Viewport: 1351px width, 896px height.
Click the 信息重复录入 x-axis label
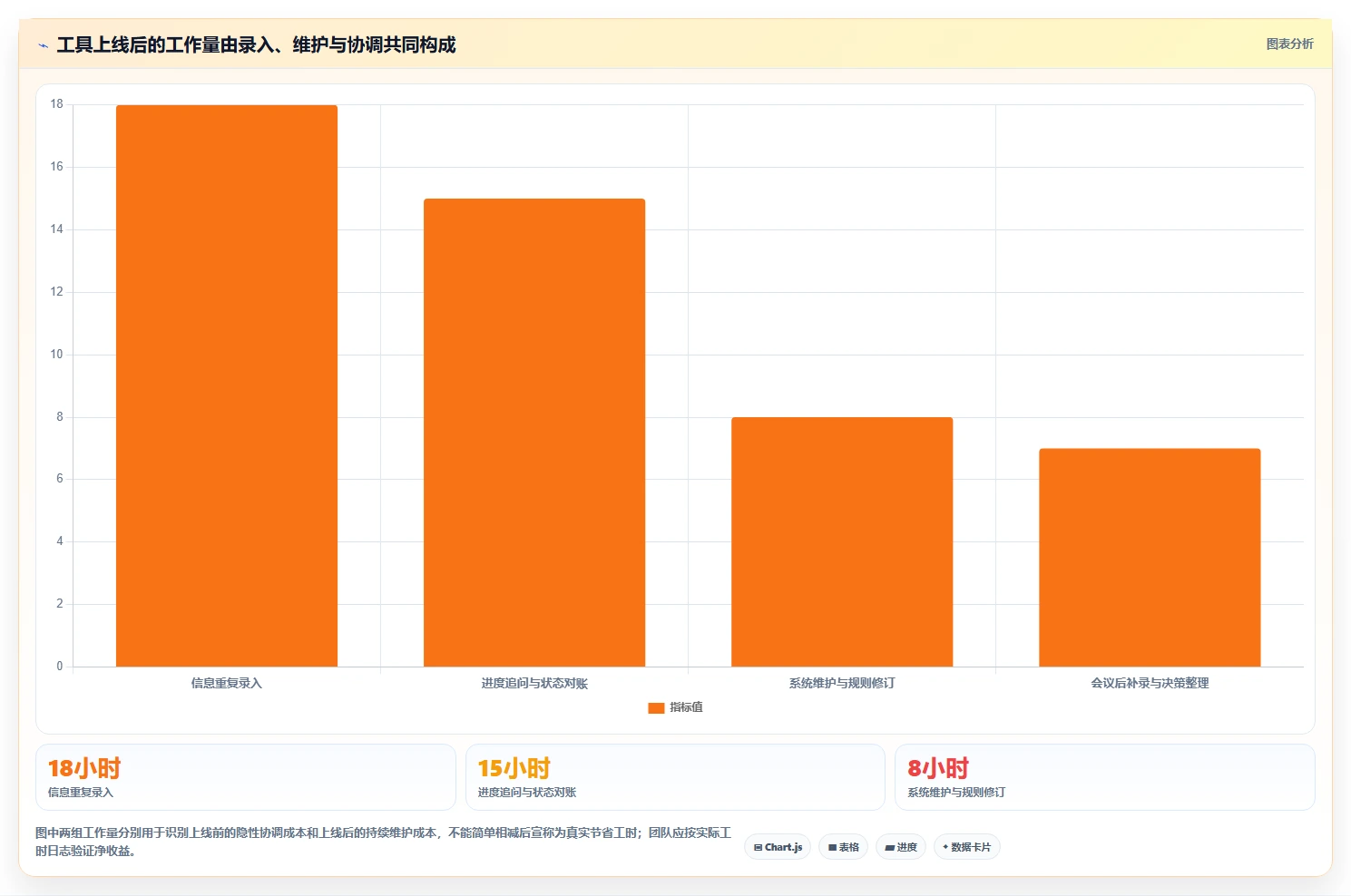[x=227, y=683]
